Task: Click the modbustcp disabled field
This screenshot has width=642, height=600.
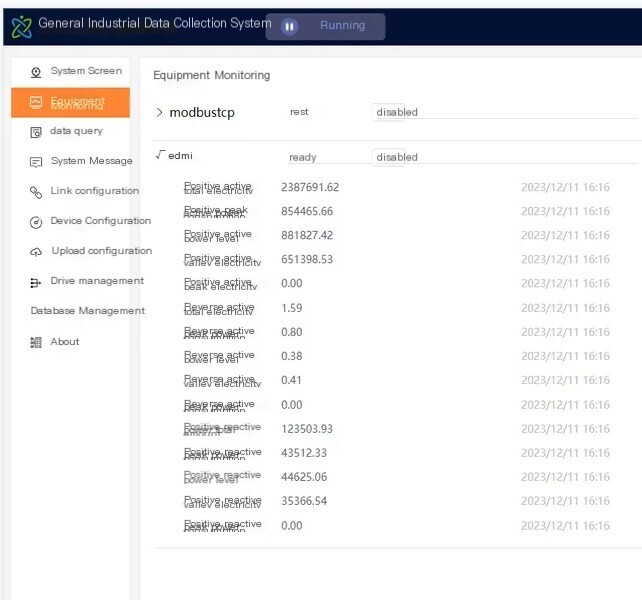Action: click(x=504, y=112)
